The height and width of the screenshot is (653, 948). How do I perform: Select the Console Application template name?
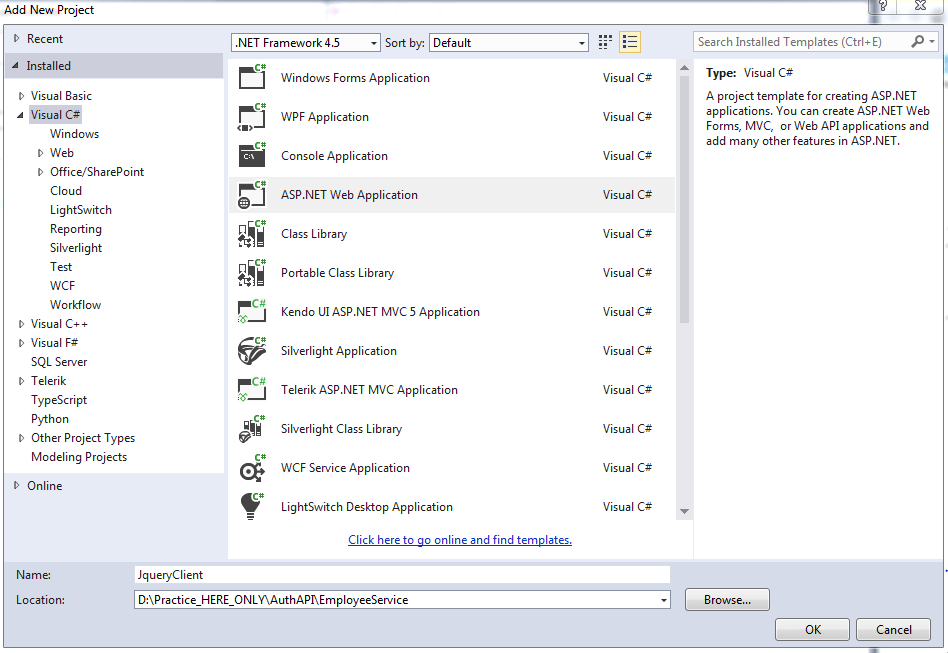tap(334, 156)
